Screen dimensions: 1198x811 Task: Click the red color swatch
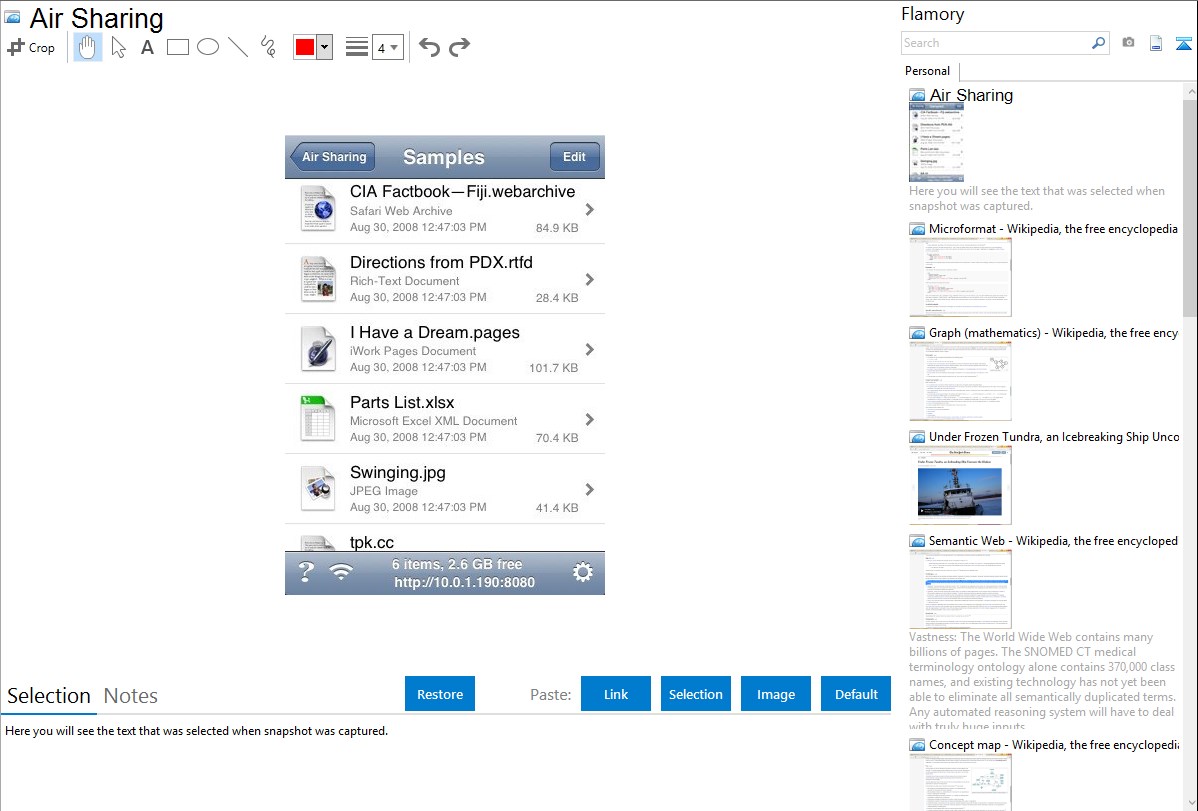click(x=305, y=47)
